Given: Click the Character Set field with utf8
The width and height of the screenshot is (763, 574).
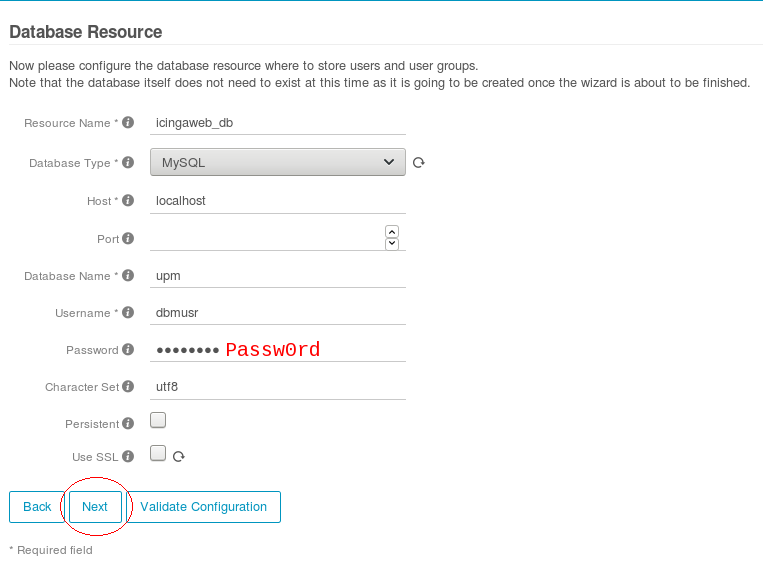Looking at the screenshot, I should (278, 387).
